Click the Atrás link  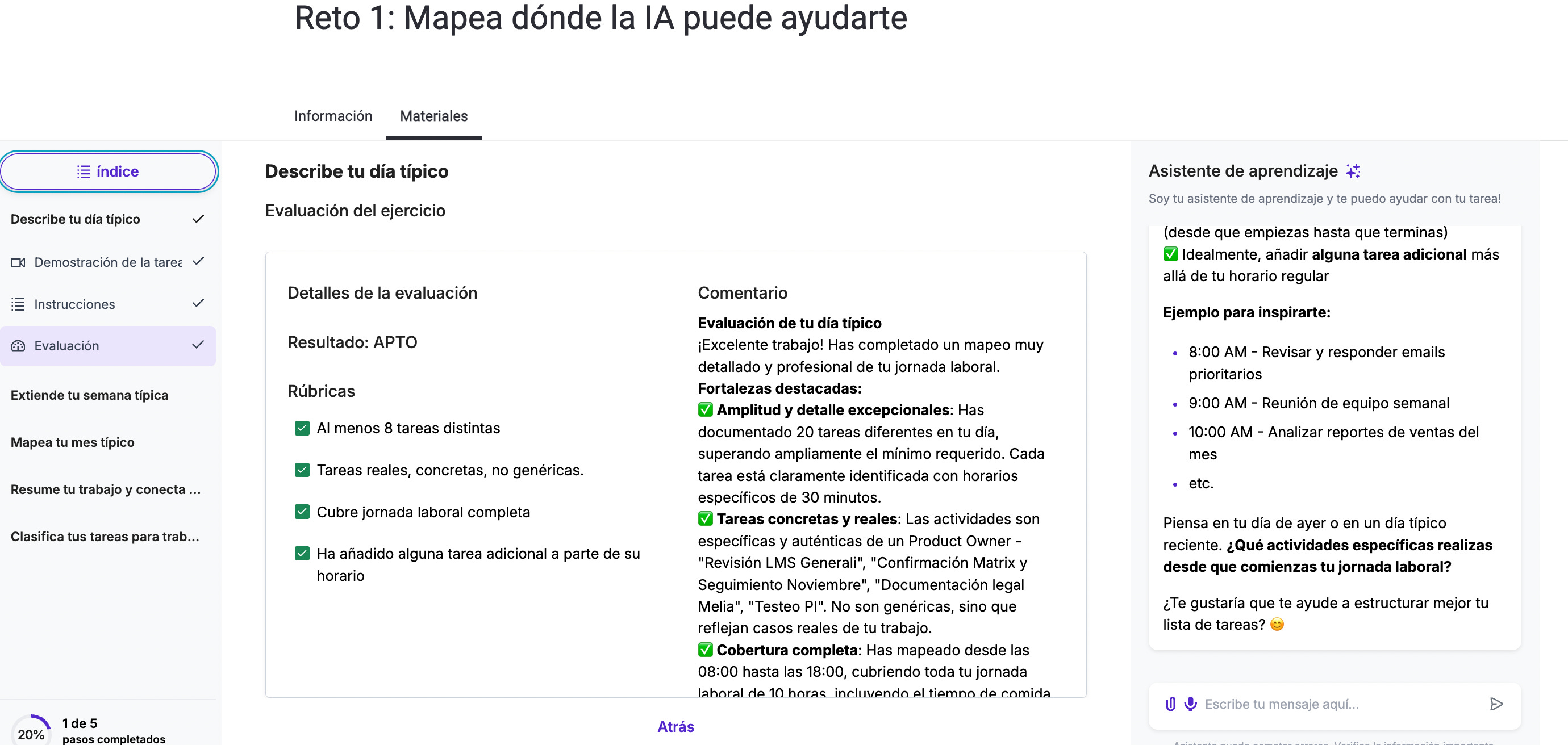pos(675,727)
